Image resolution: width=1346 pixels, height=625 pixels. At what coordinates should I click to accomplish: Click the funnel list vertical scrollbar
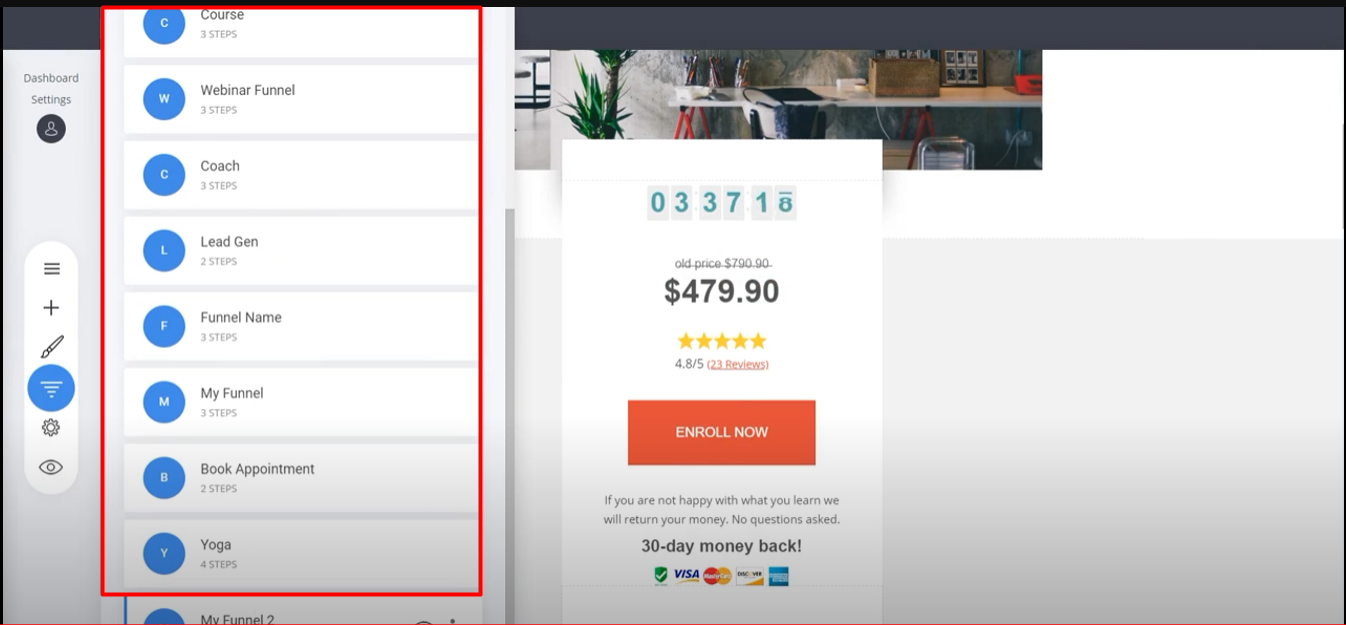coord(510,415)
